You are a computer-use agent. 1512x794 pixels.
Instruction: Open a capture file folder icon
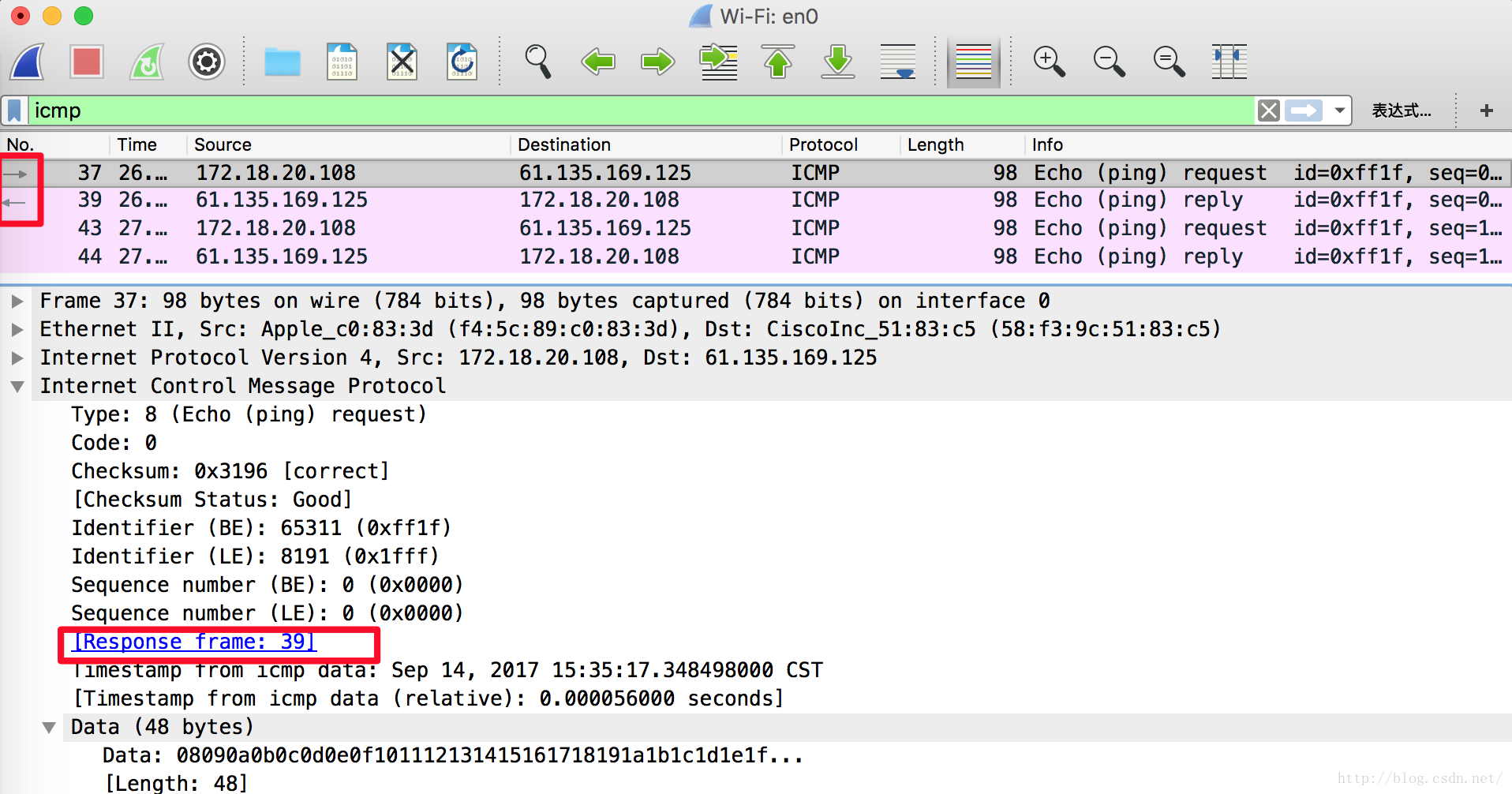(283, 62)
